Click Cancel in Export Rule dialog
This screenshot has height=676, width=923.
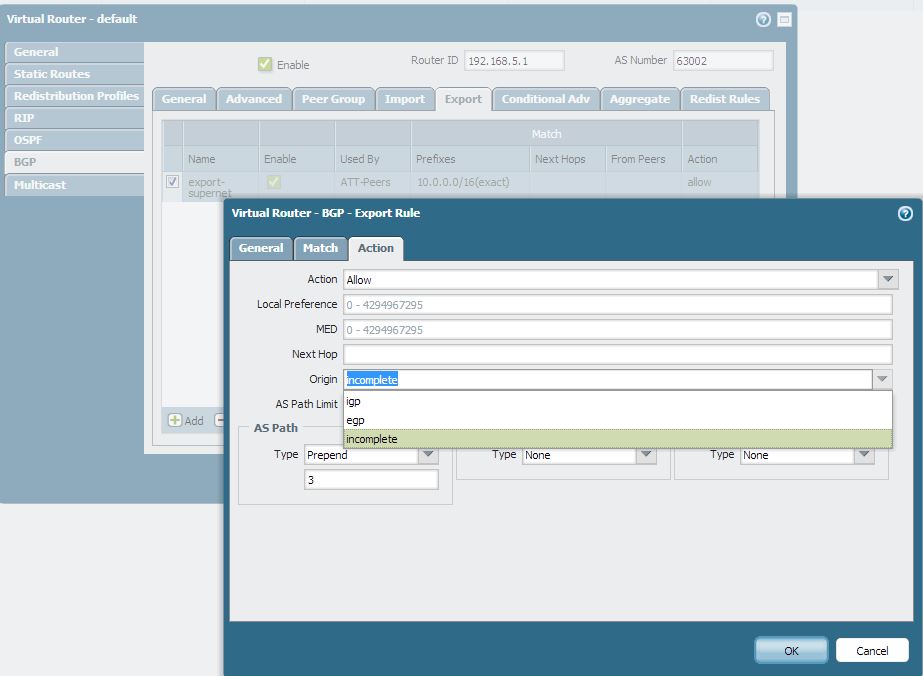click(872, 651)
